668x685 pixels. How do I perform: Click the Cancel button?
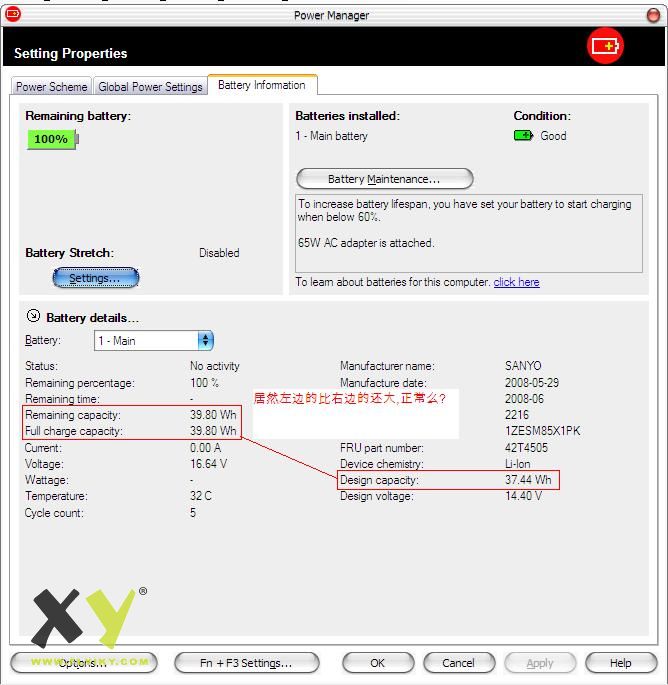[x=459, y=663]
